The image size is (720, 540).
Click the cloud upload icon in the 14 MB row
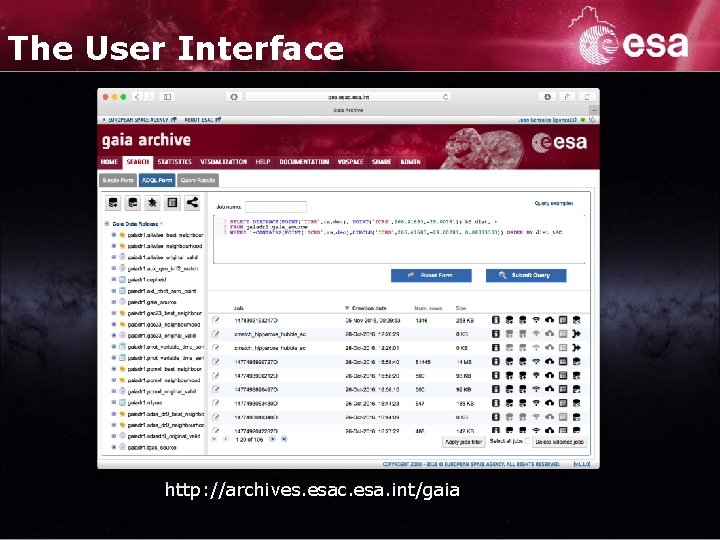click(x=549, y=362)
